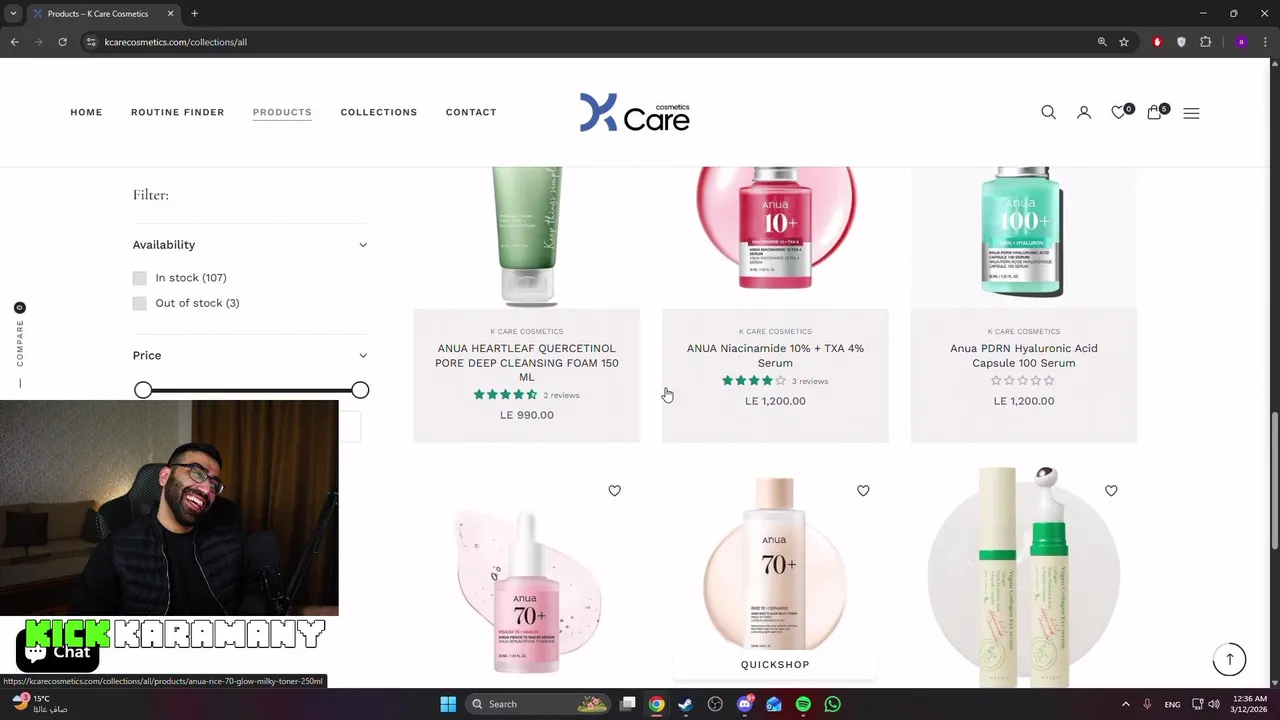Click the back-to-top arrow button
Viewport: 1280px width, 720px height.
[x=1229, y=659]
